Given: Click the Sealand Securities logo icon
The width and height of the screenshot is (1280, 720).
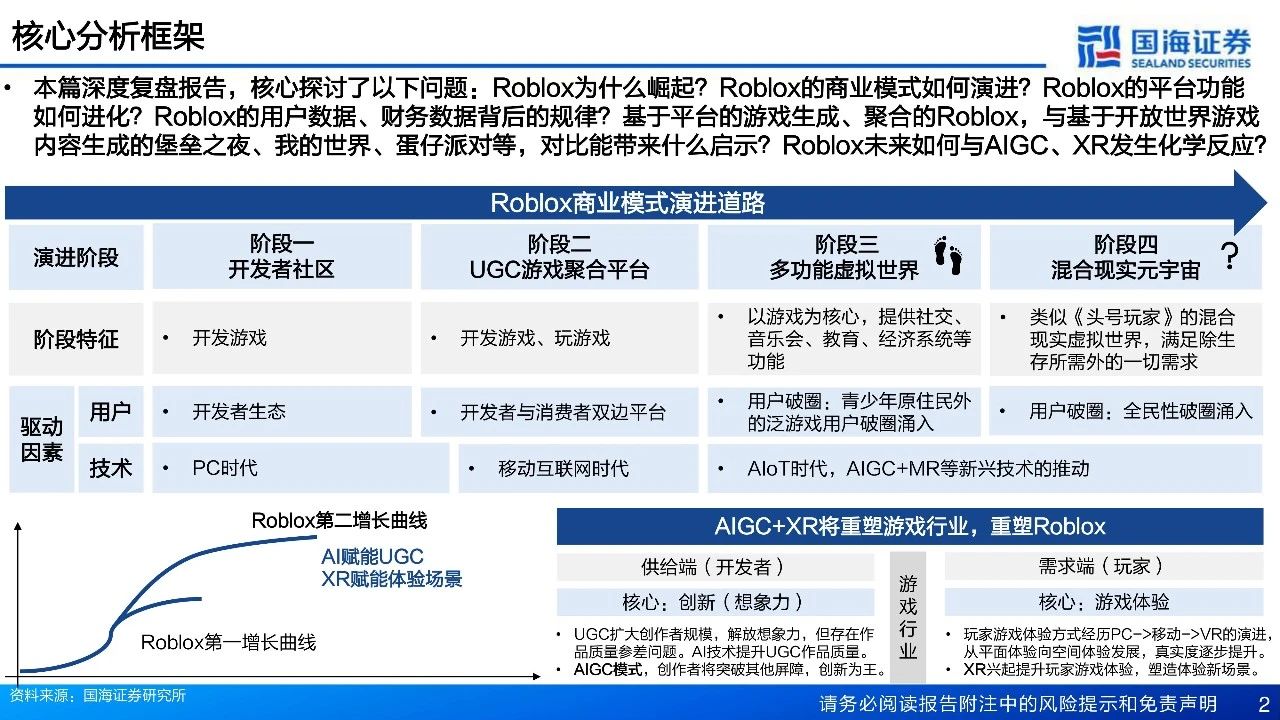Looking at the screenshot, I should pos(1100,47).
